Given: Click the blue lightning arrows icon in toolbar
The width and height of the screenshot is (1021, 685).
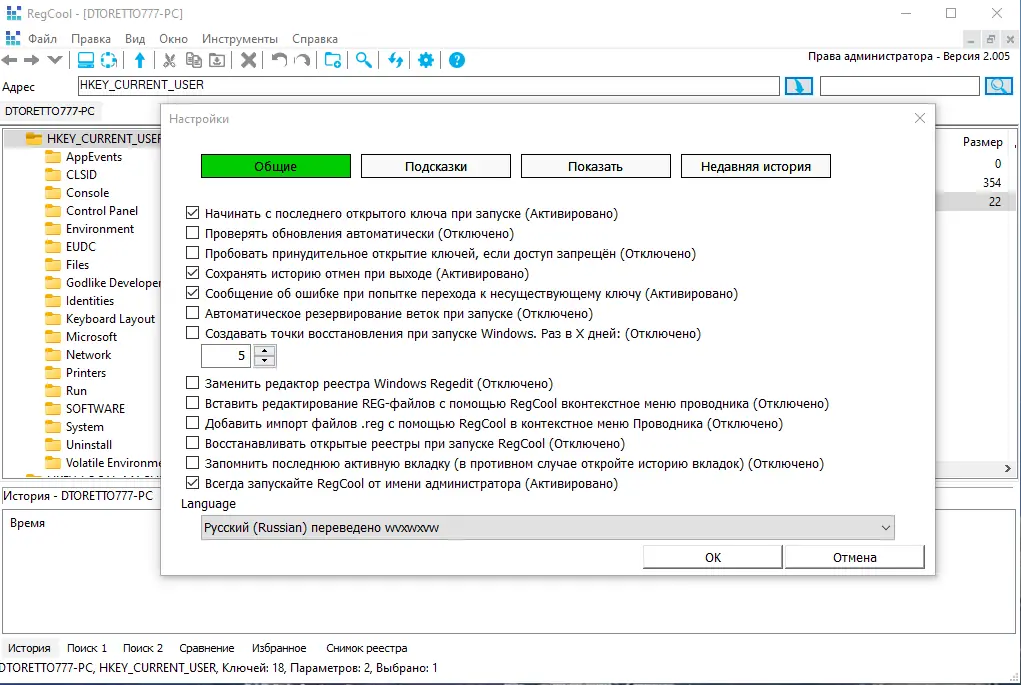Looking at the screenshot, I should (395, 61).
